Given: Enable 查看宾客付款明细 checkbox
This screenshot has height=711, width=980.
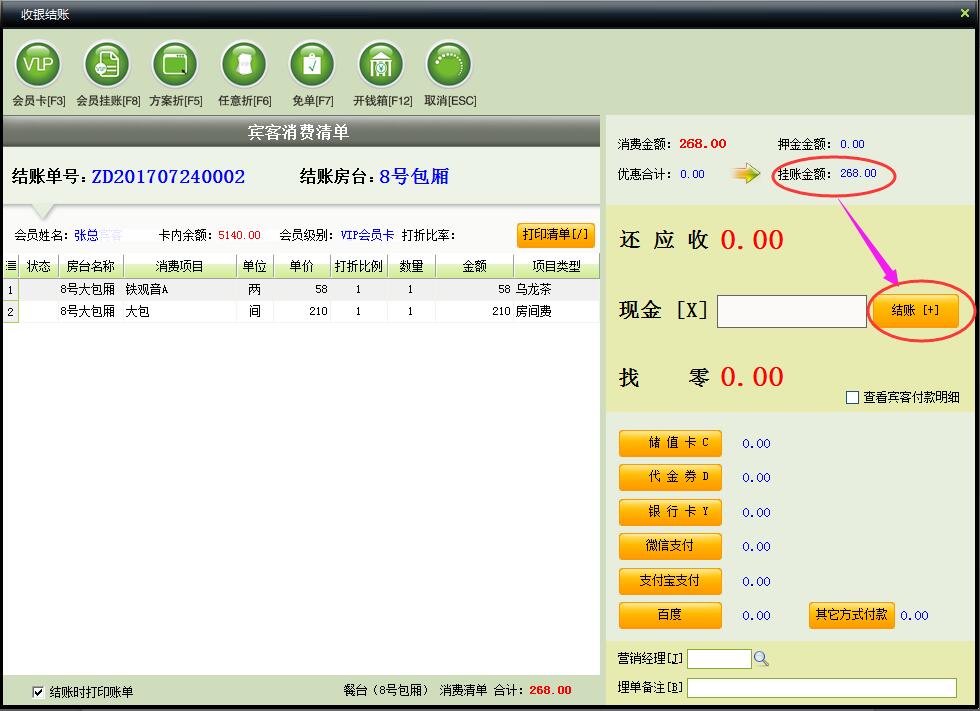Looking at the screenshot, I should point(852,397).
